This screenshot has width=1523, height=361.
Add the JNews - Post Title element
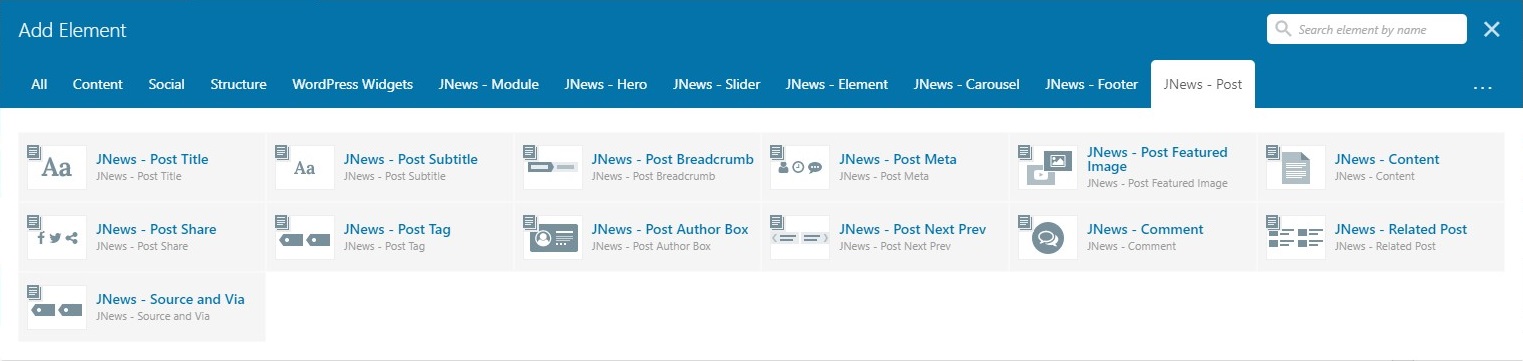click(142, 168)
